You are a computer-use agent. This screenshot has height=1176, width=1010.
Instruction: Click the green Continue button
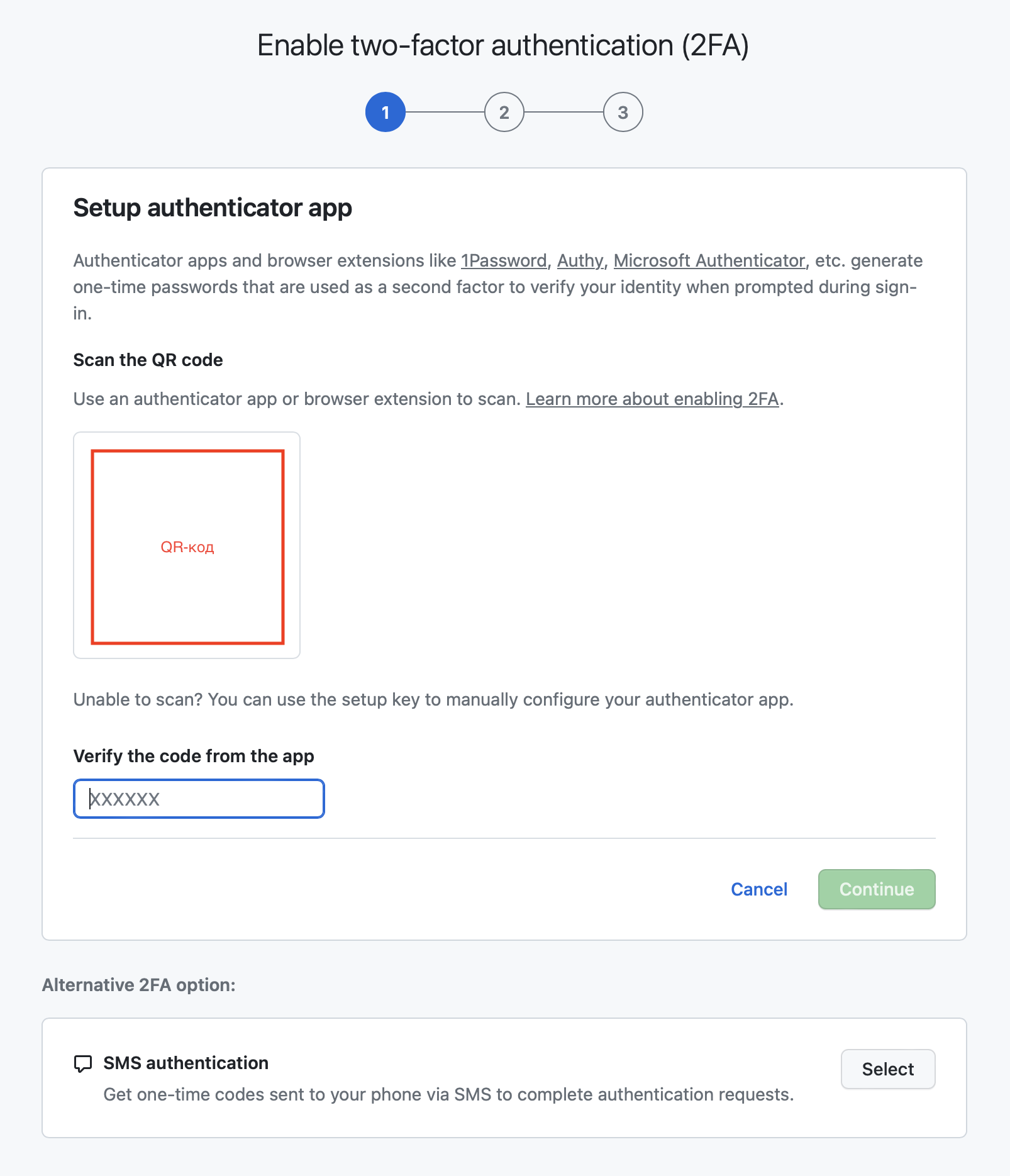[x=877, y=889]
